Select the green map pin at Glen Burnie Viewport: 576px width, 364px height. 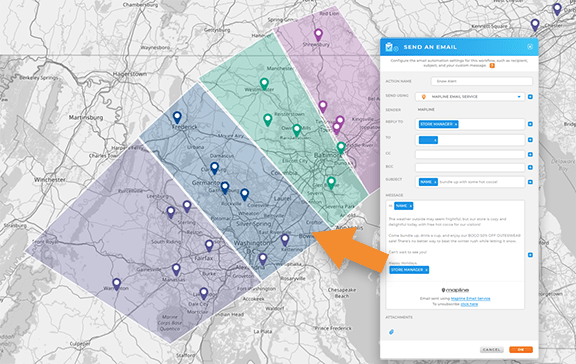coord(331,183)
